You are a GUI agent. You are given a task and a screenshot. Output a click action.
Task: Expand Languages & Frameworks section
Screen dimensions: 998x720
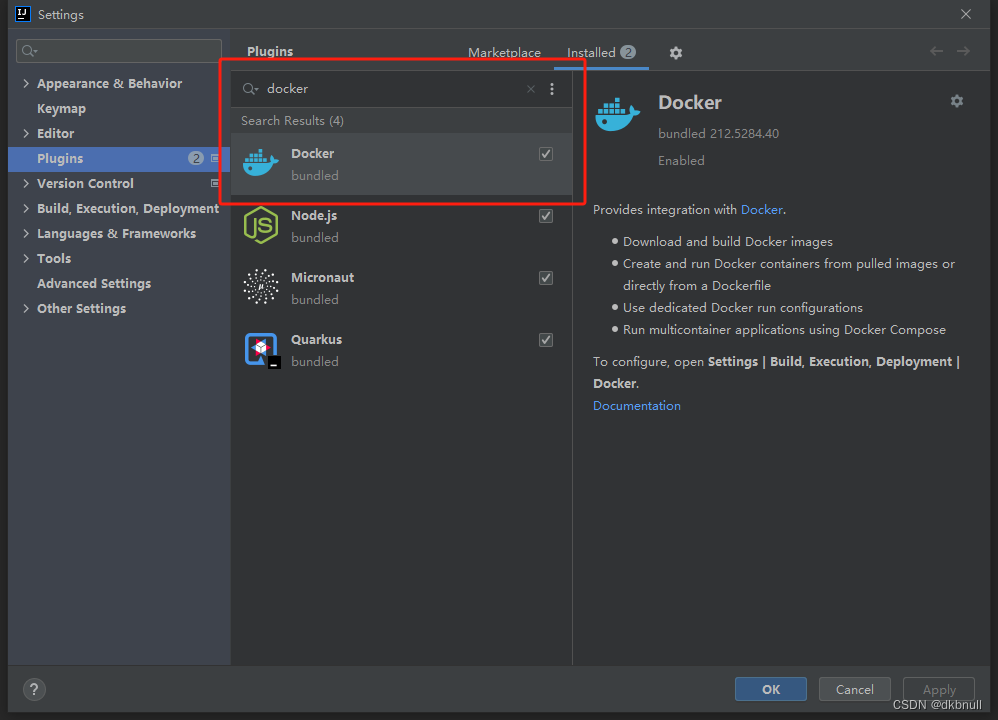pos(26,234)
